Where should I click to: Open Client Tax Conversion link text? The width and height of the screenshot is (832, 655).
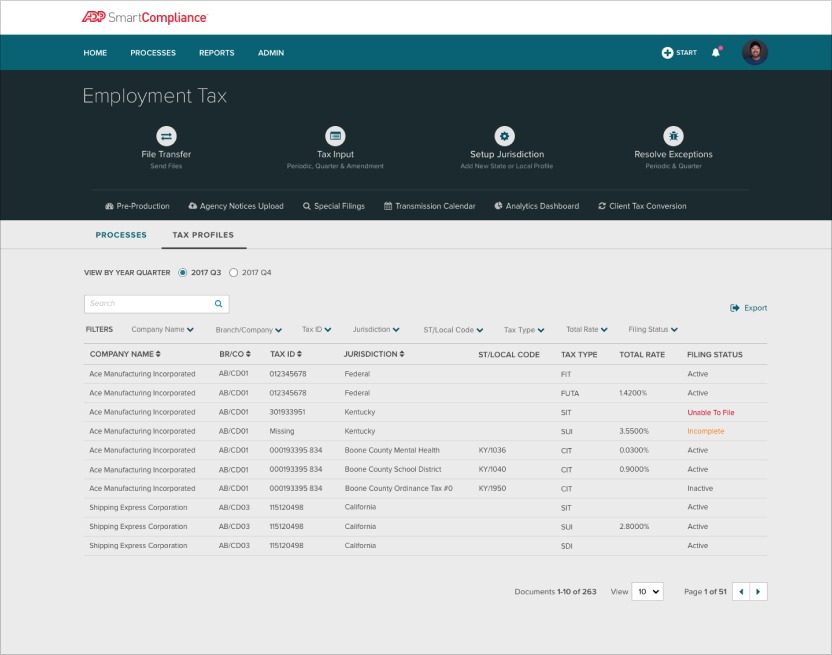[x=648, y=206]
